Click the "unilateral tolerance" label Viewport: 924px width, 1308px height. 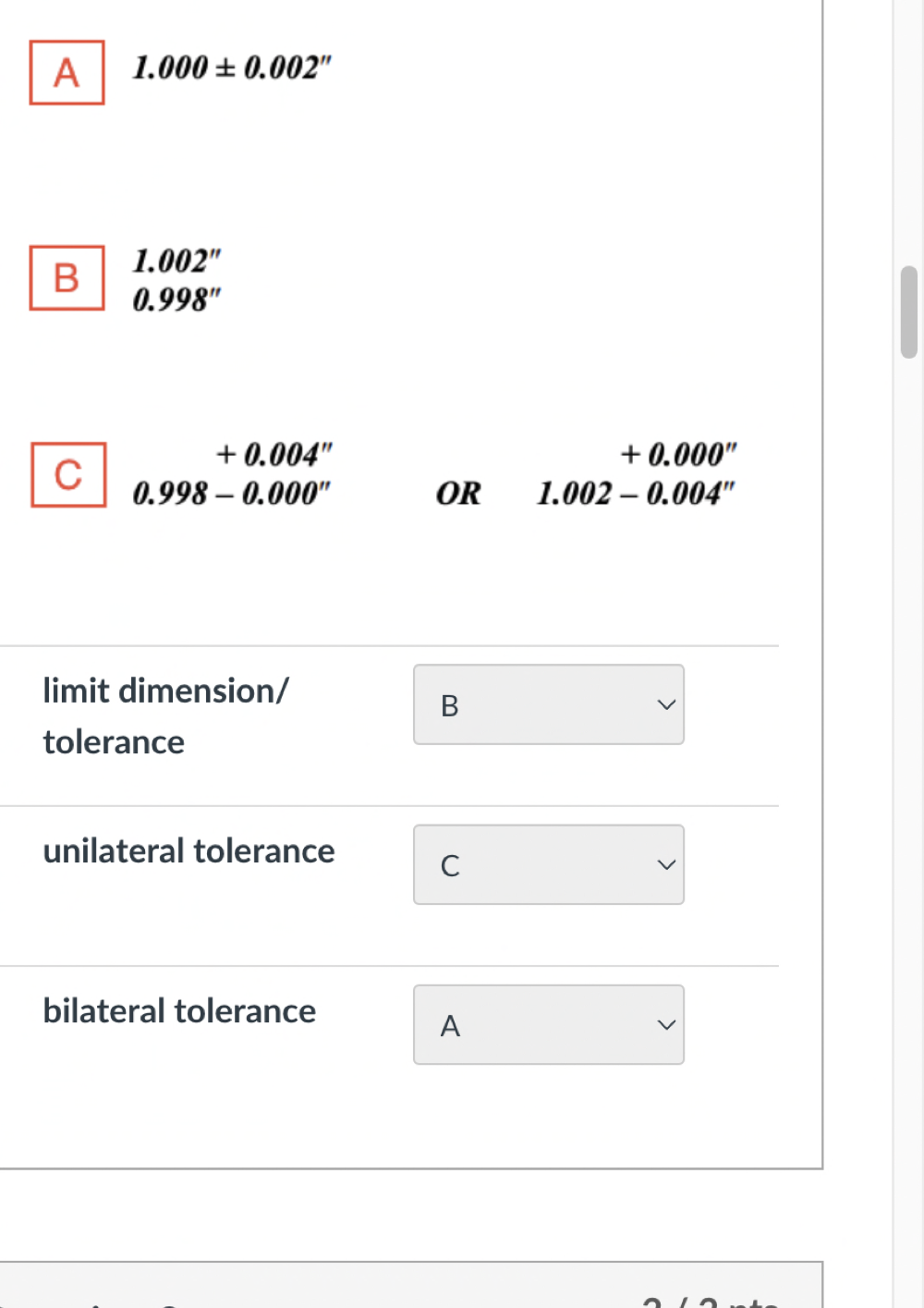(x=188, y=851)
